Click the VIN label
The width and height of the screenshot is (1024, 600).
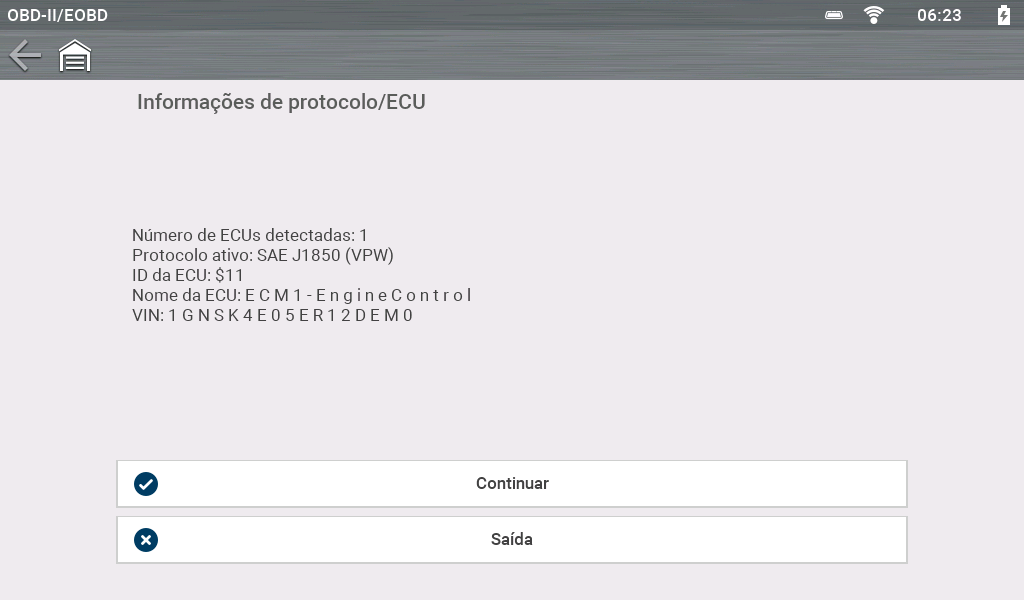click(x=147, y=315)
